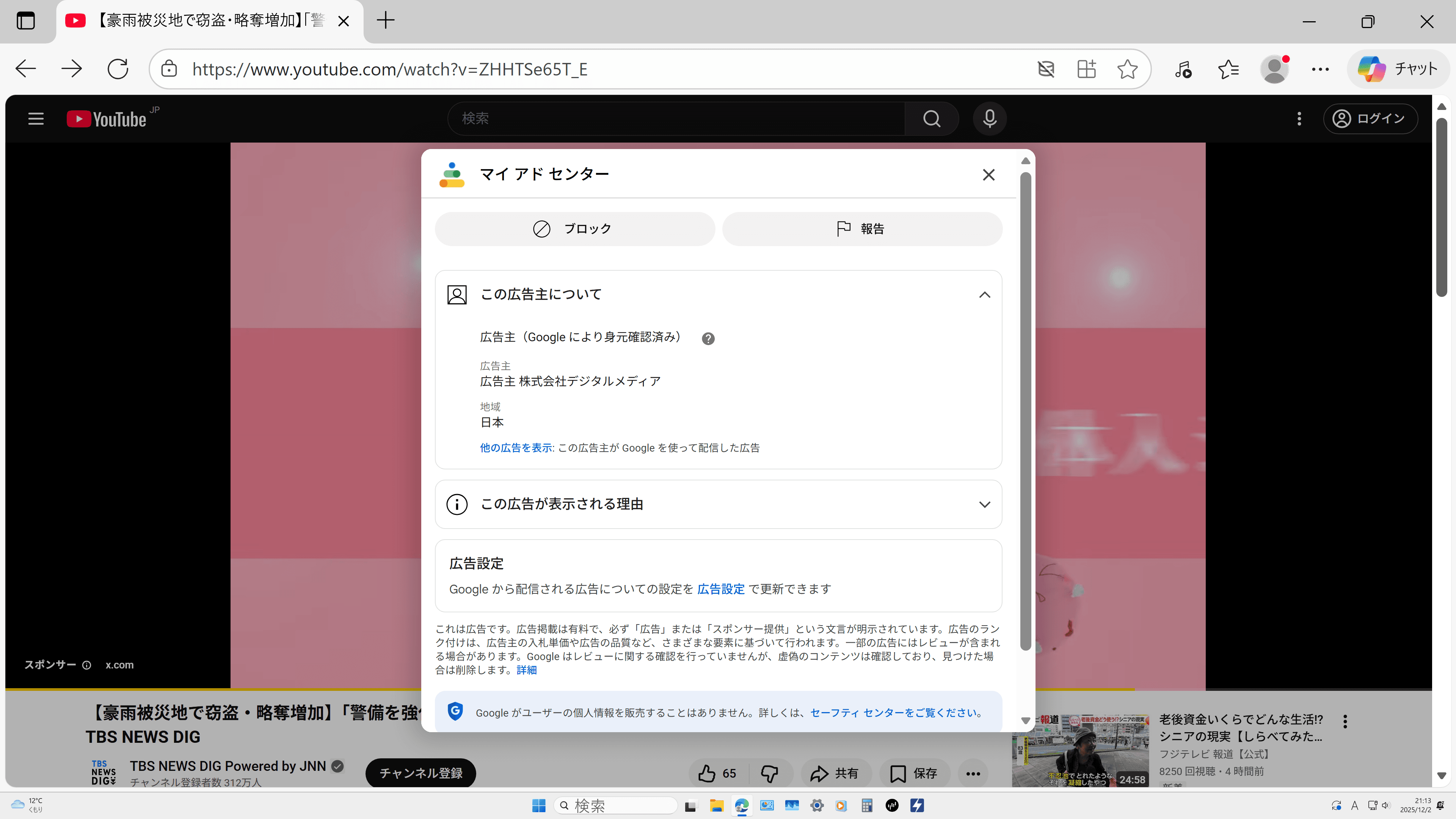Click the 報告 (Report) button

(x=862, y=229)
